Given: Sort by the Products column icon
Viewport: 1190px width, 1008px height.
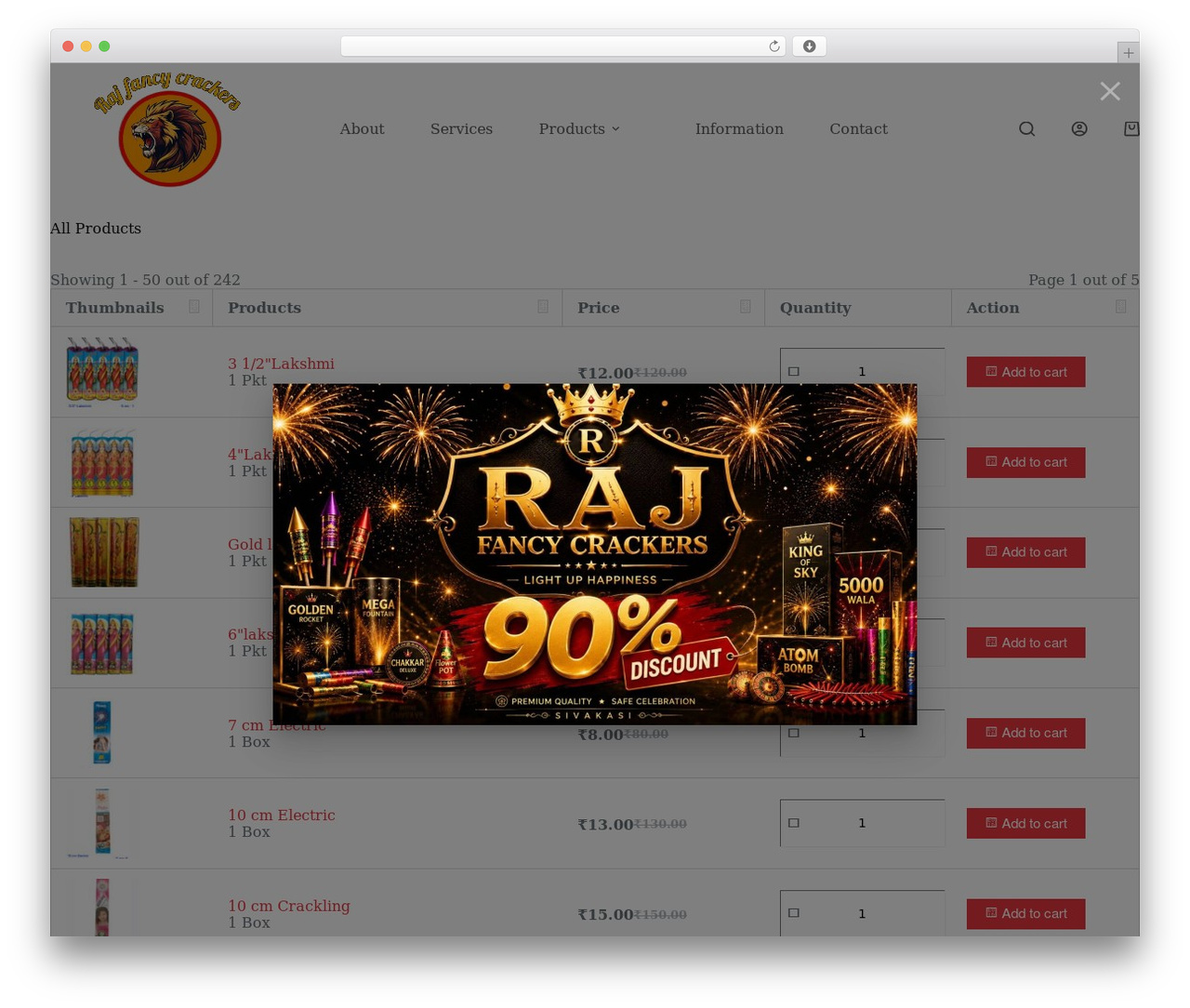Looking at the screenshot, I should [x=543, y=306].
